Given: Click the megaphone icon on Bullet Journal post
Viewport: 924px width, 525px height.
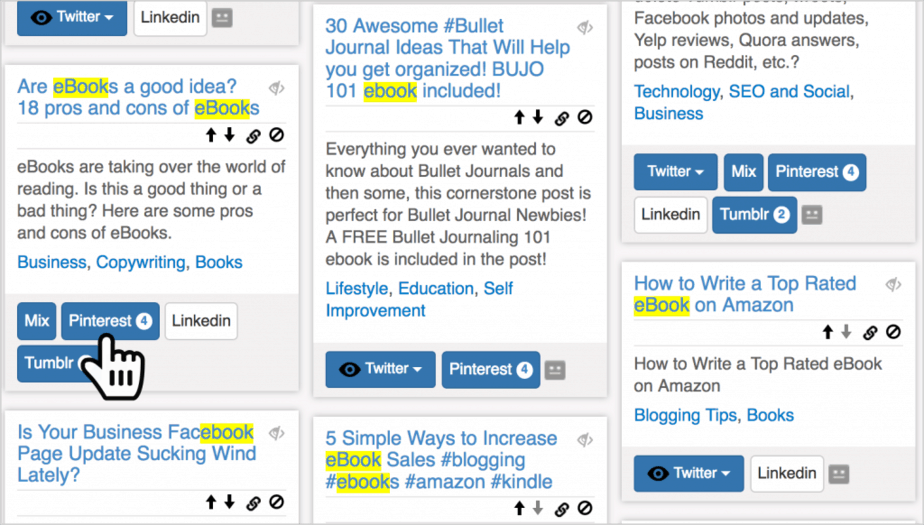Looking at the screenshot, I should [x=585, y=27].
